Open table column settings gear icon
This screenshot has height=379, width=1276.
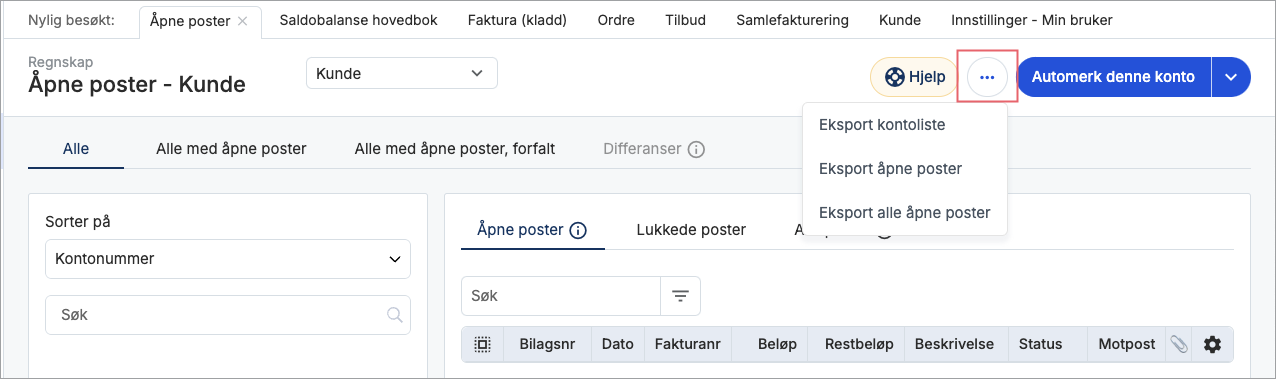pyautogui.click(x=1213, y=344)
